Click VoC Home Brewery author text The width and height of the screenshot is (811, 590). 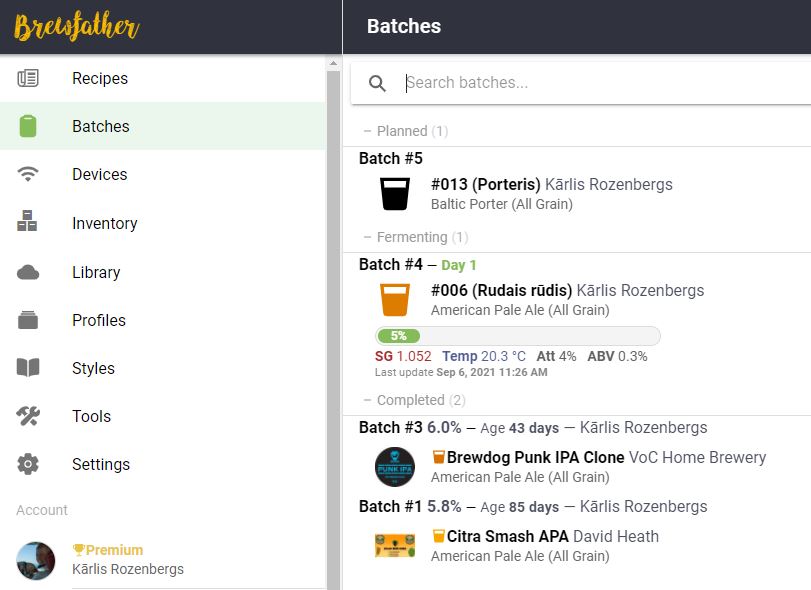coord(697,457)
